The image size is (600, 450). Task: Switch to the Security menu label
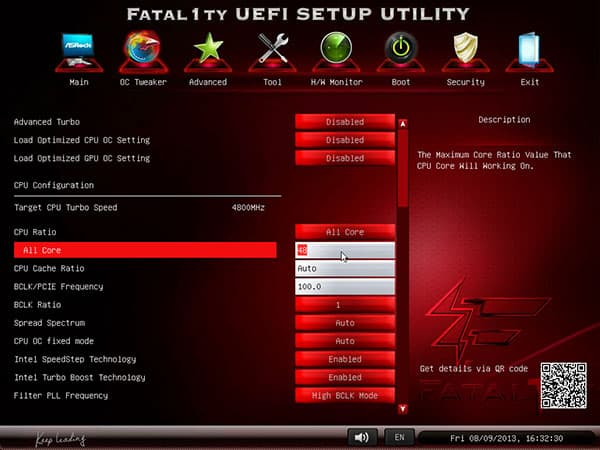coord(465,82)
